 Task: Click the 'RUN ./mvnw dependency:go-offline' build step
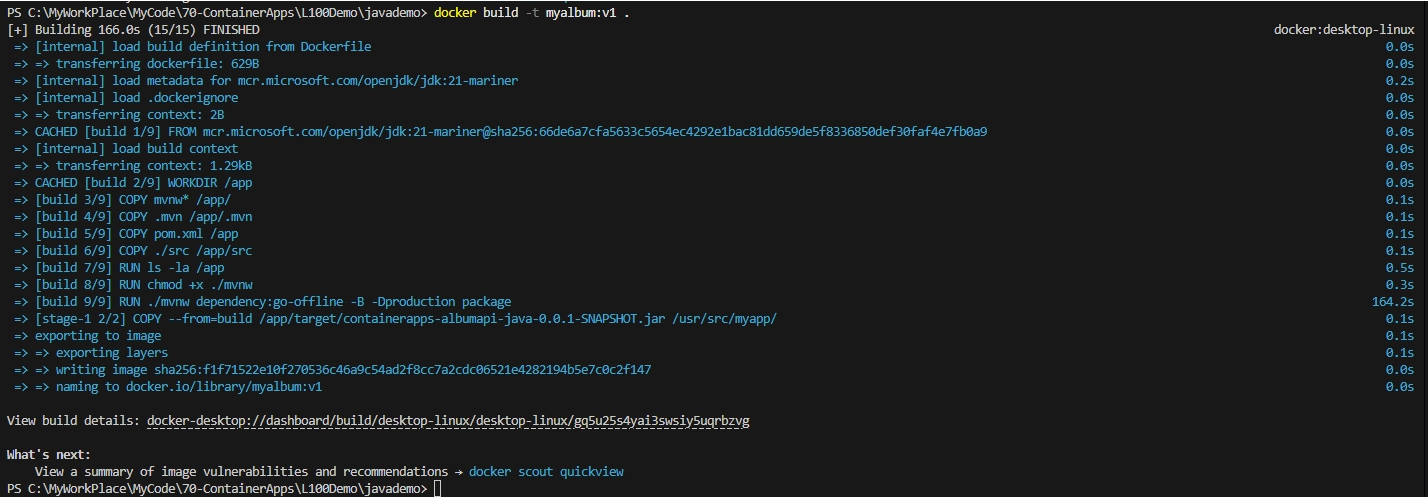coord(272,302)
